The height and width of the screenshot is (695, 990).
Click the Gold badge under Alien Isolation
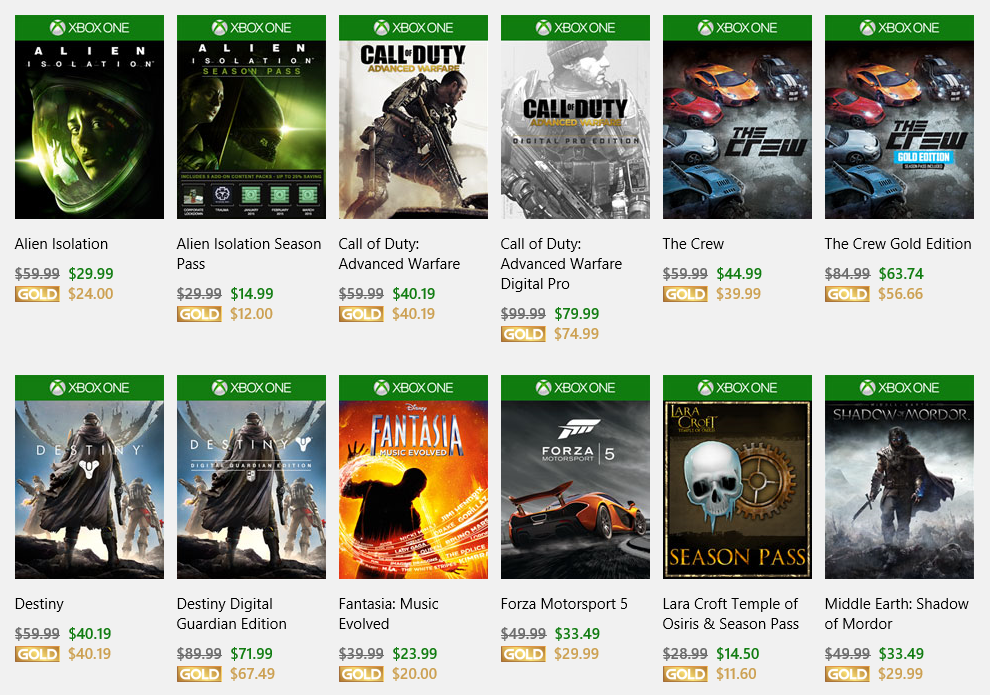[x=37, y=294]
